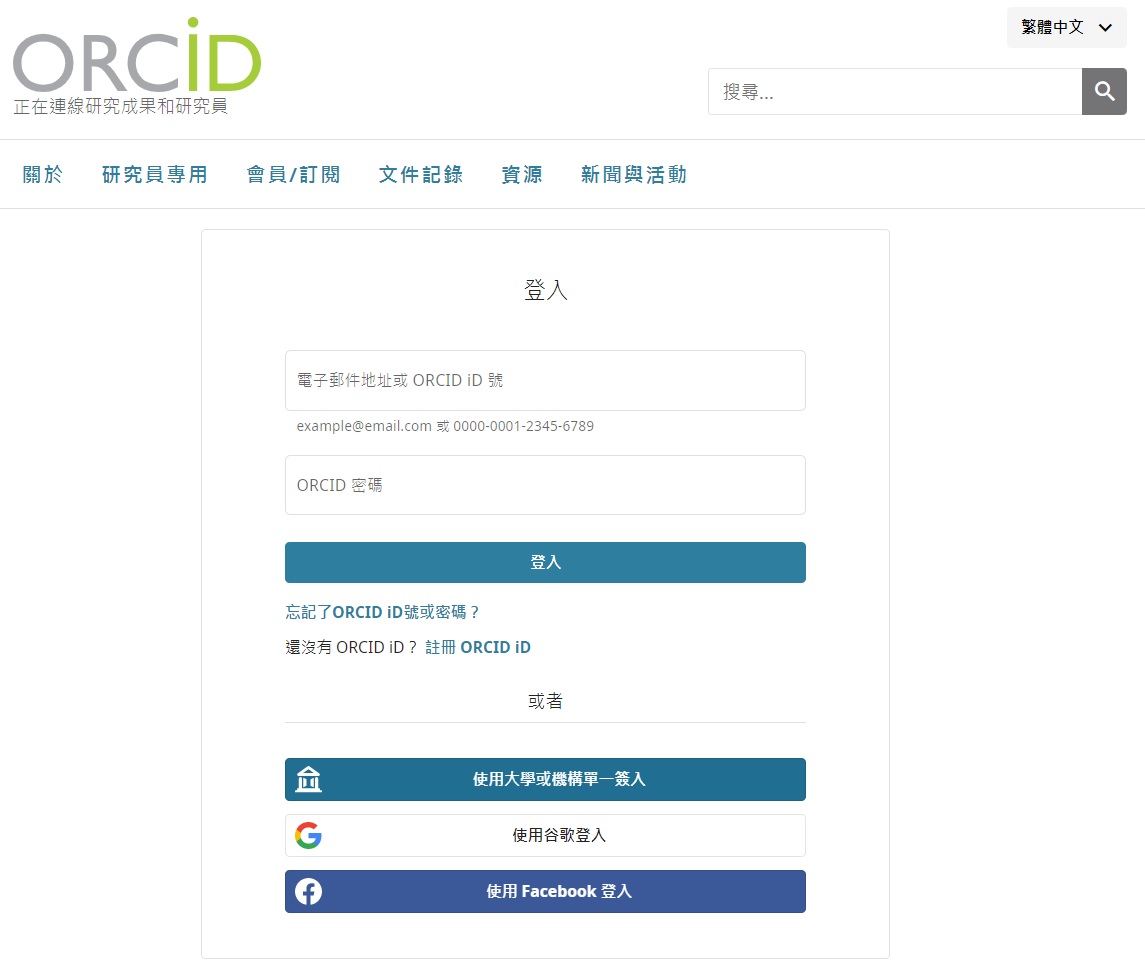Click the Google logo icon
The image size is (1145, 973).
tap(308, 835)
